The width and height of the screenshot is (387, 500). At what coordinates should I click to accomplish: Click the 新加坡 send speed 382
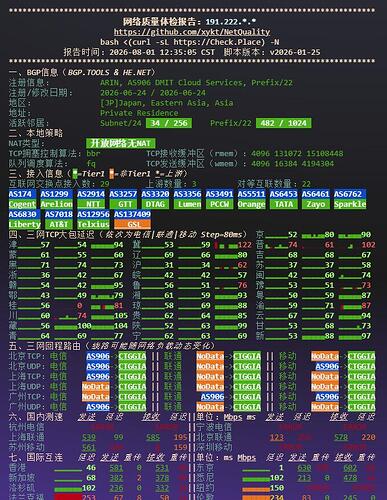[x=116, y=478]
